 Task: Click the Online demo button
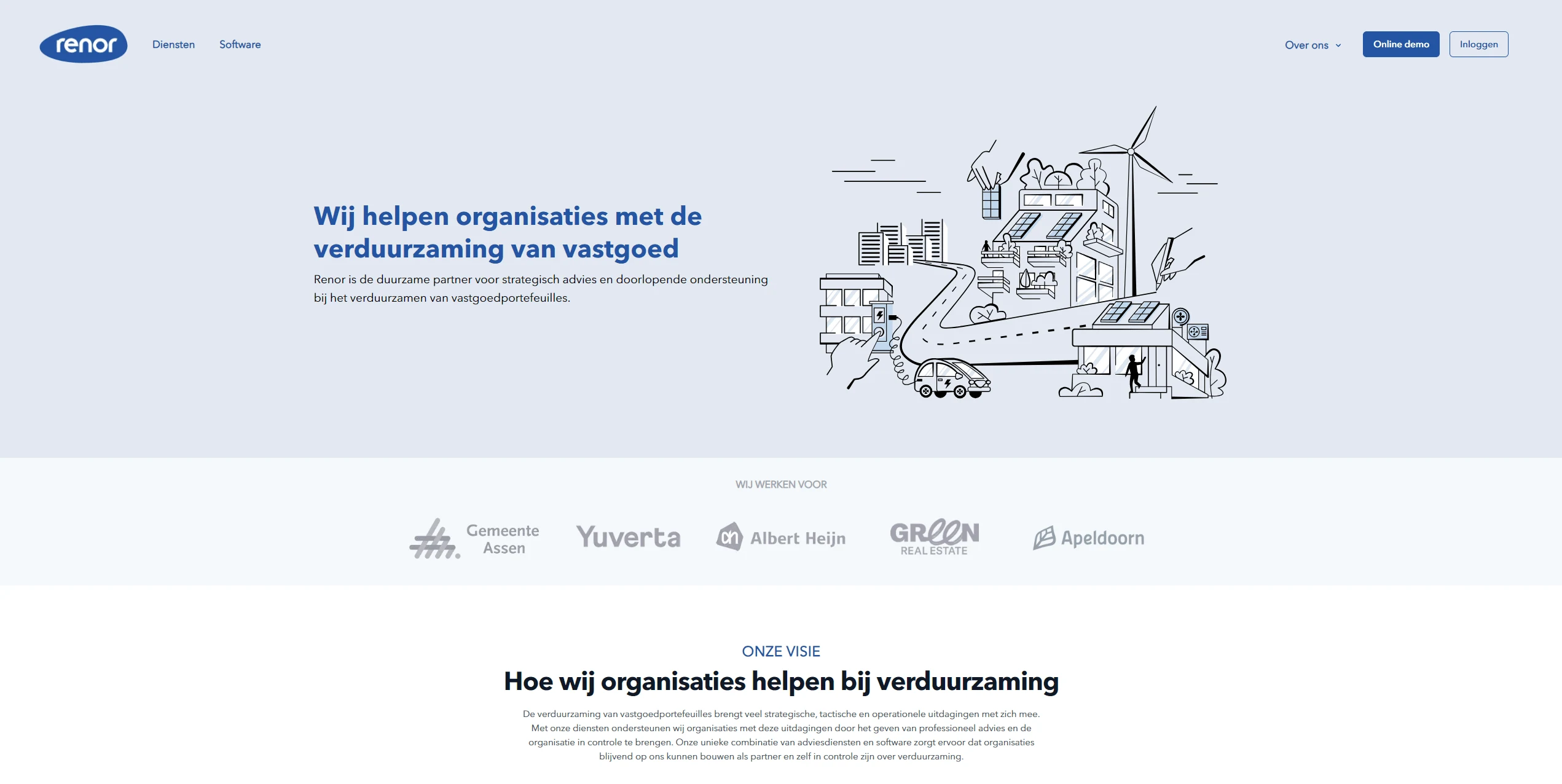tap(1400, 43)
